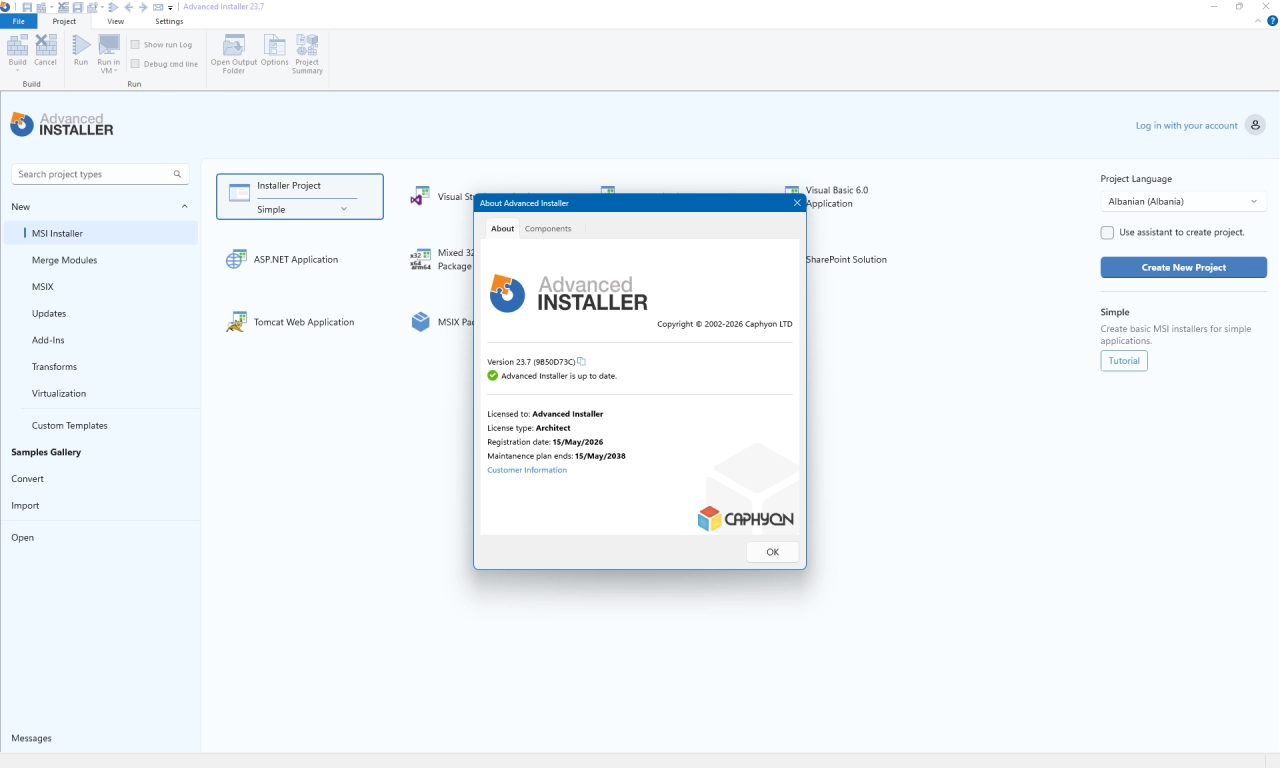Open the help question mark icon
Screen dimensions: 1280x768
pos(1272,20)
